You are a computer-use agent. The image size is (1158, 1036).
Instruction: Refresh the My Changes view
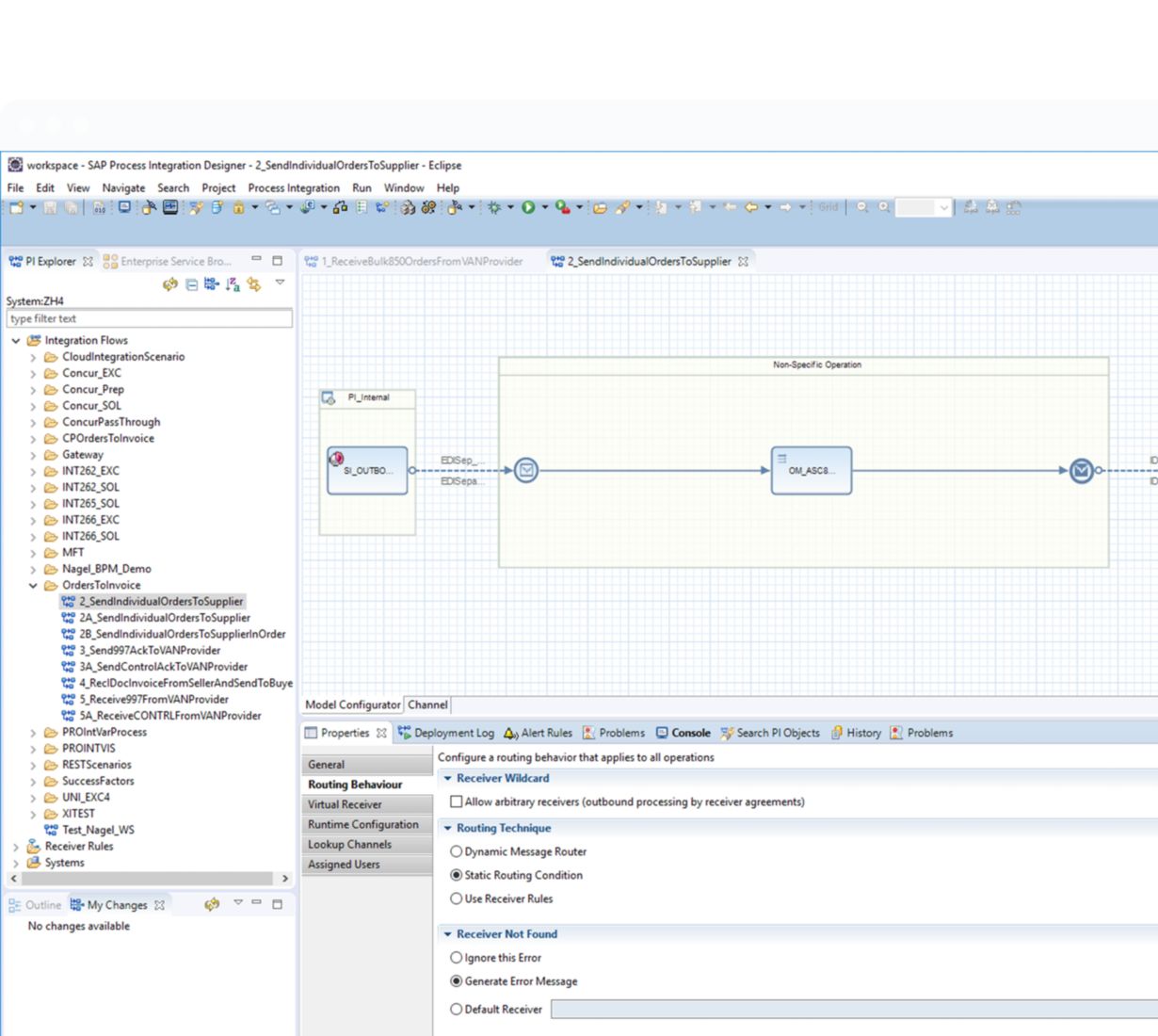[212, 904]
